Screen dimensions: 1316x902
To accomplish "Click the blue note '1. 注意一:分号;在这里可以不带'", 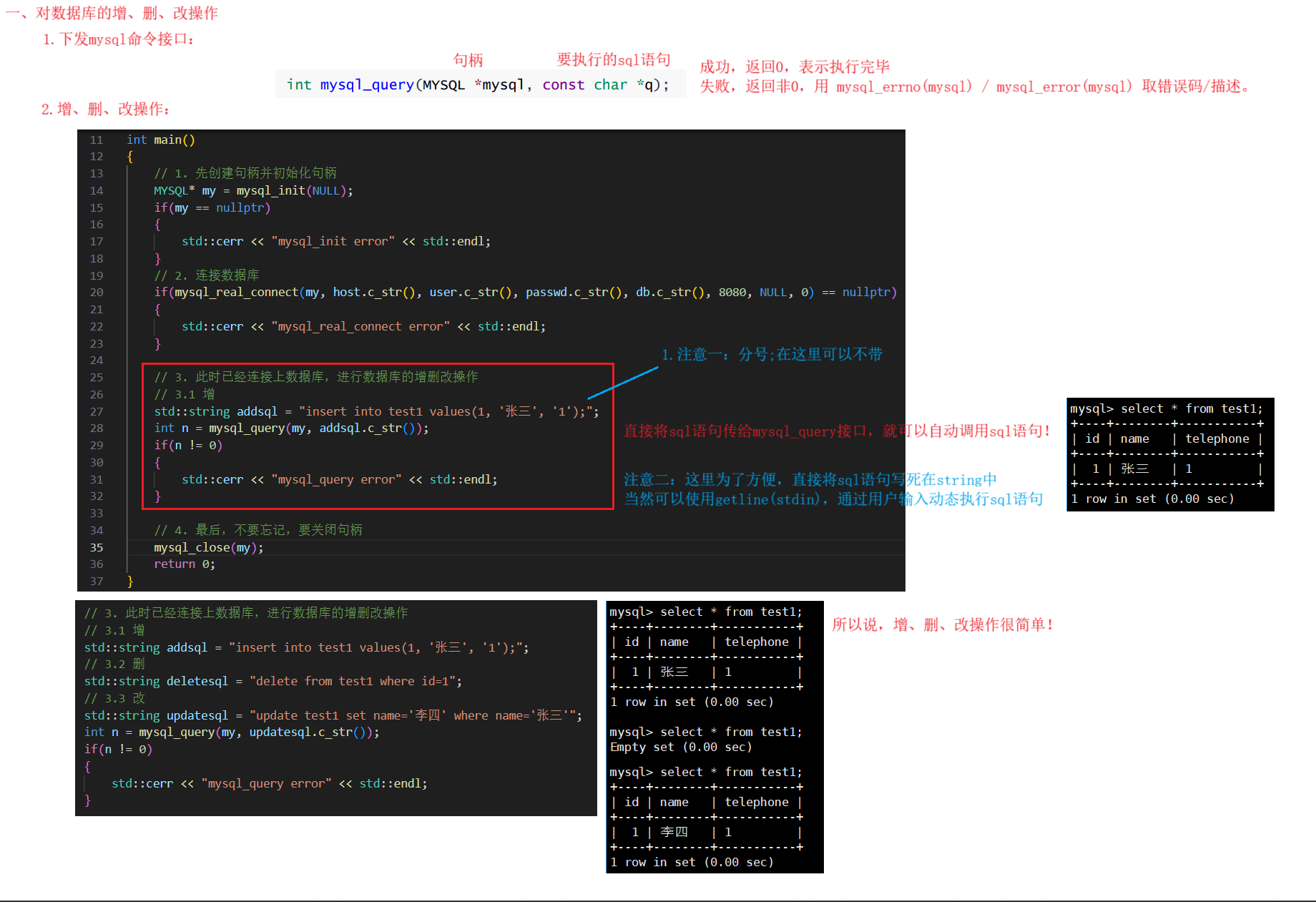I will coord(772,354).
